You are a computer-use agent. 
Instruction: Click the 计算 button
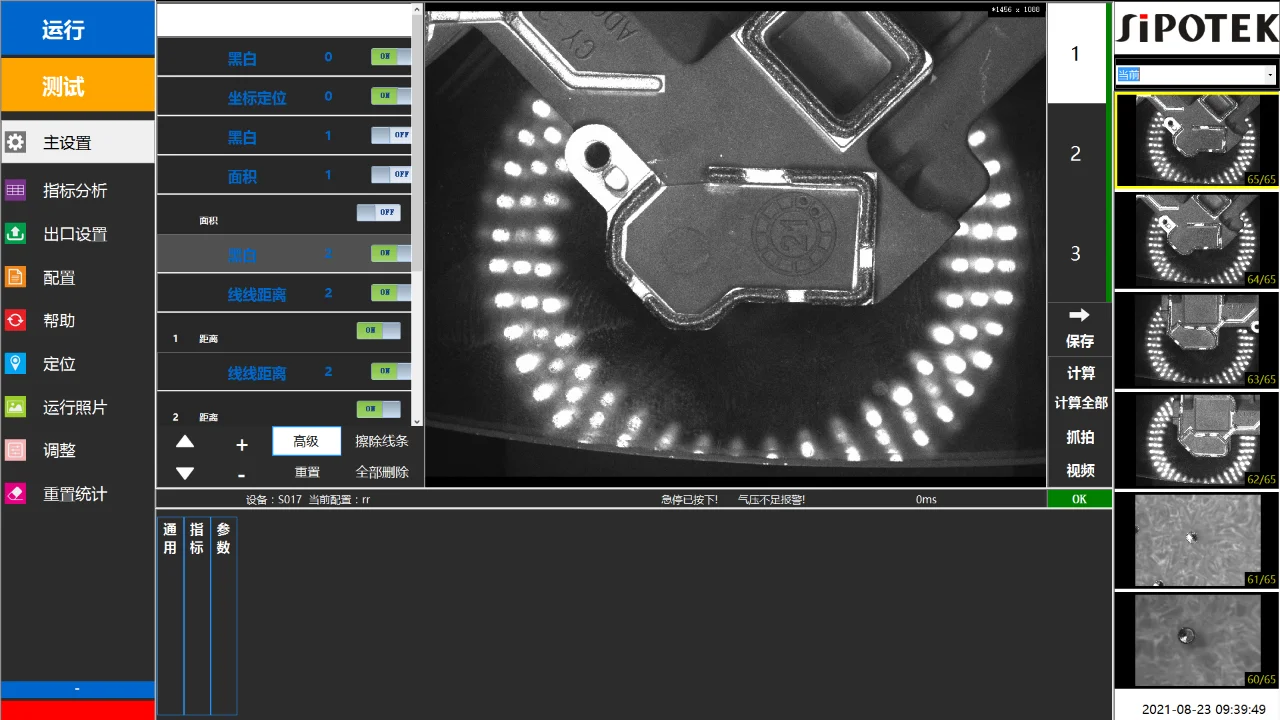coord(1080,373)
